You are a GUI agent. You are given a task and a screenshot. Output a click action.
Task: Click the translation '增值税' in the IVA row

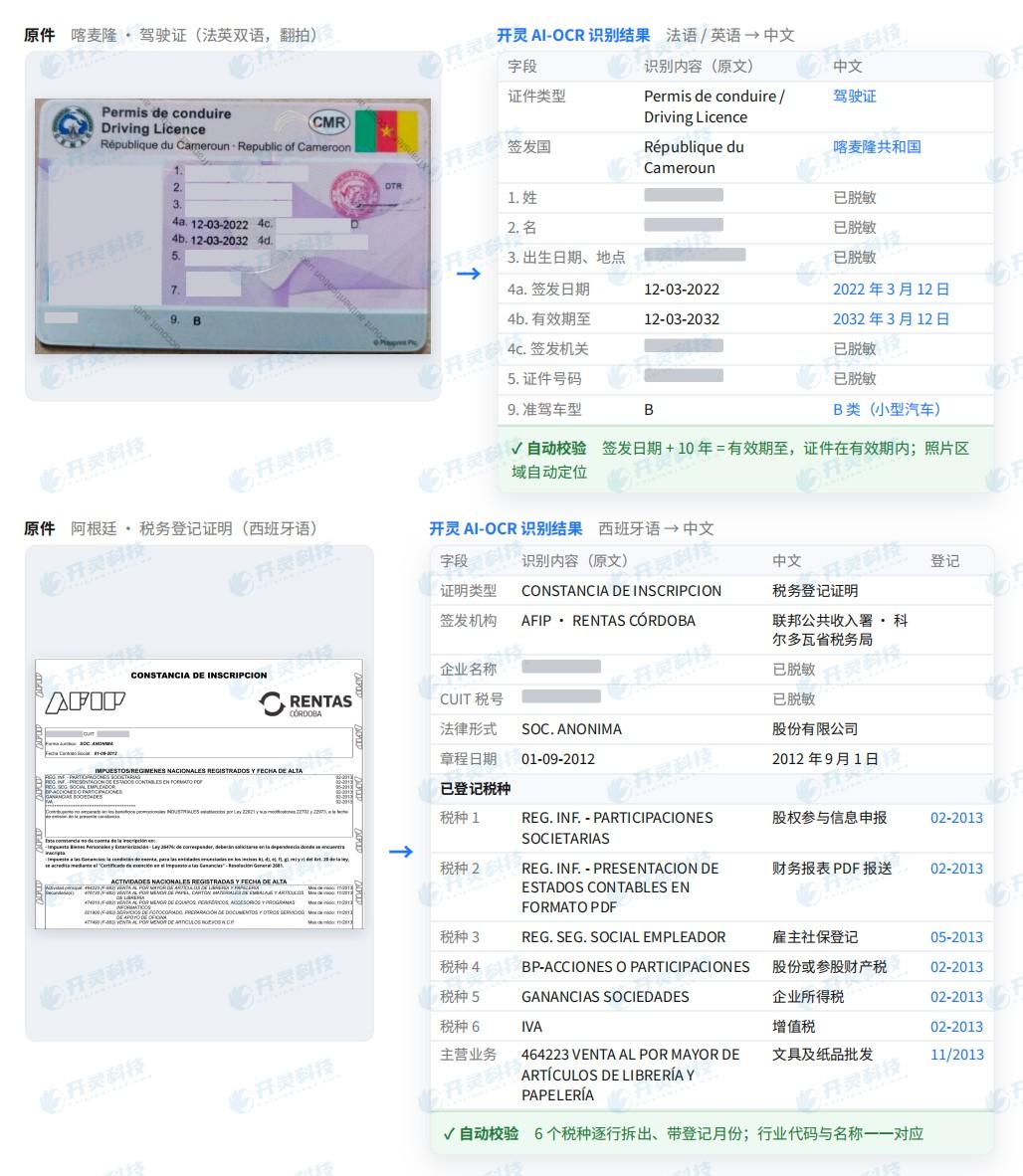click(x=793, y=1027)
